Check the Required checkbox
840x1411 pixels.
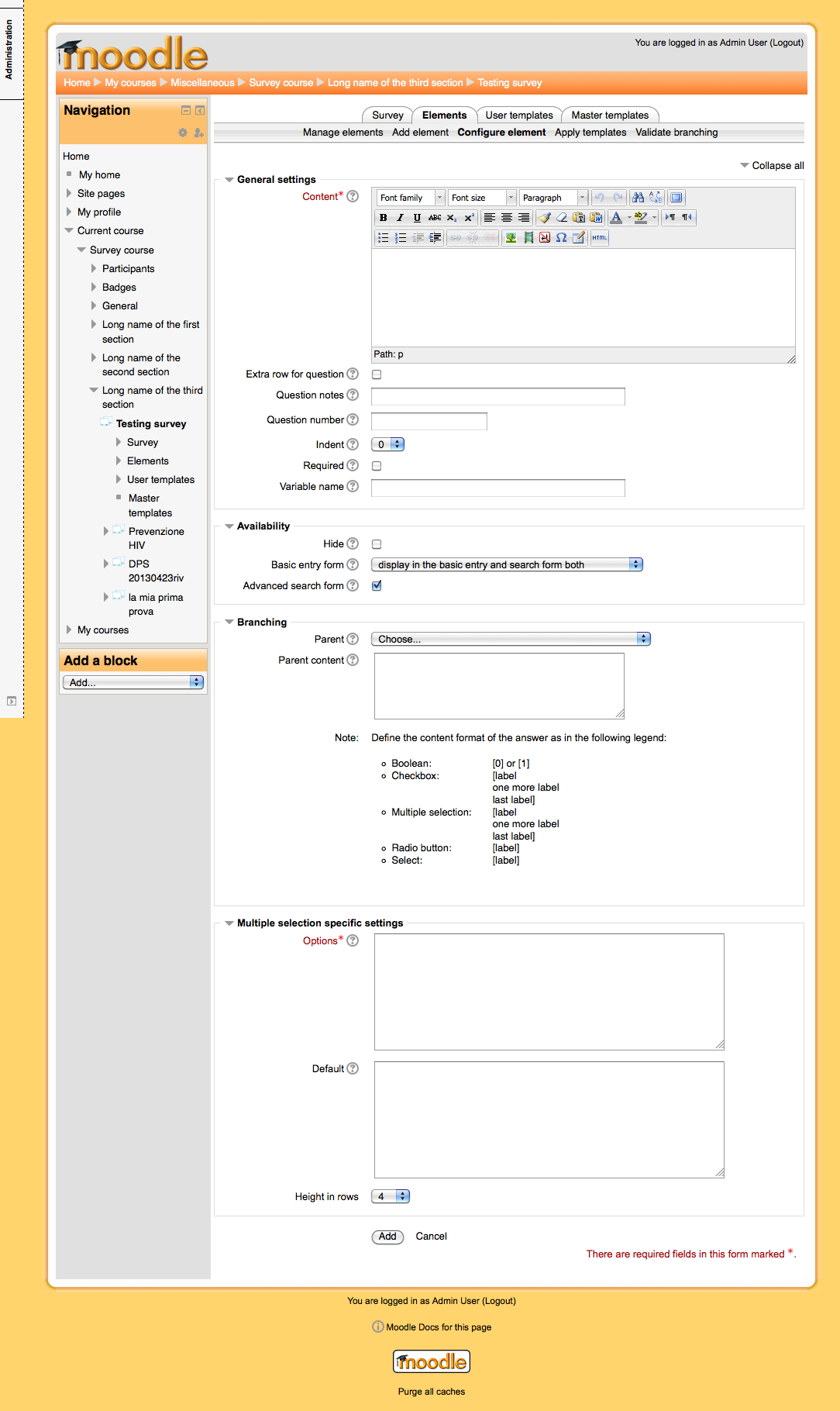[377, 466]
